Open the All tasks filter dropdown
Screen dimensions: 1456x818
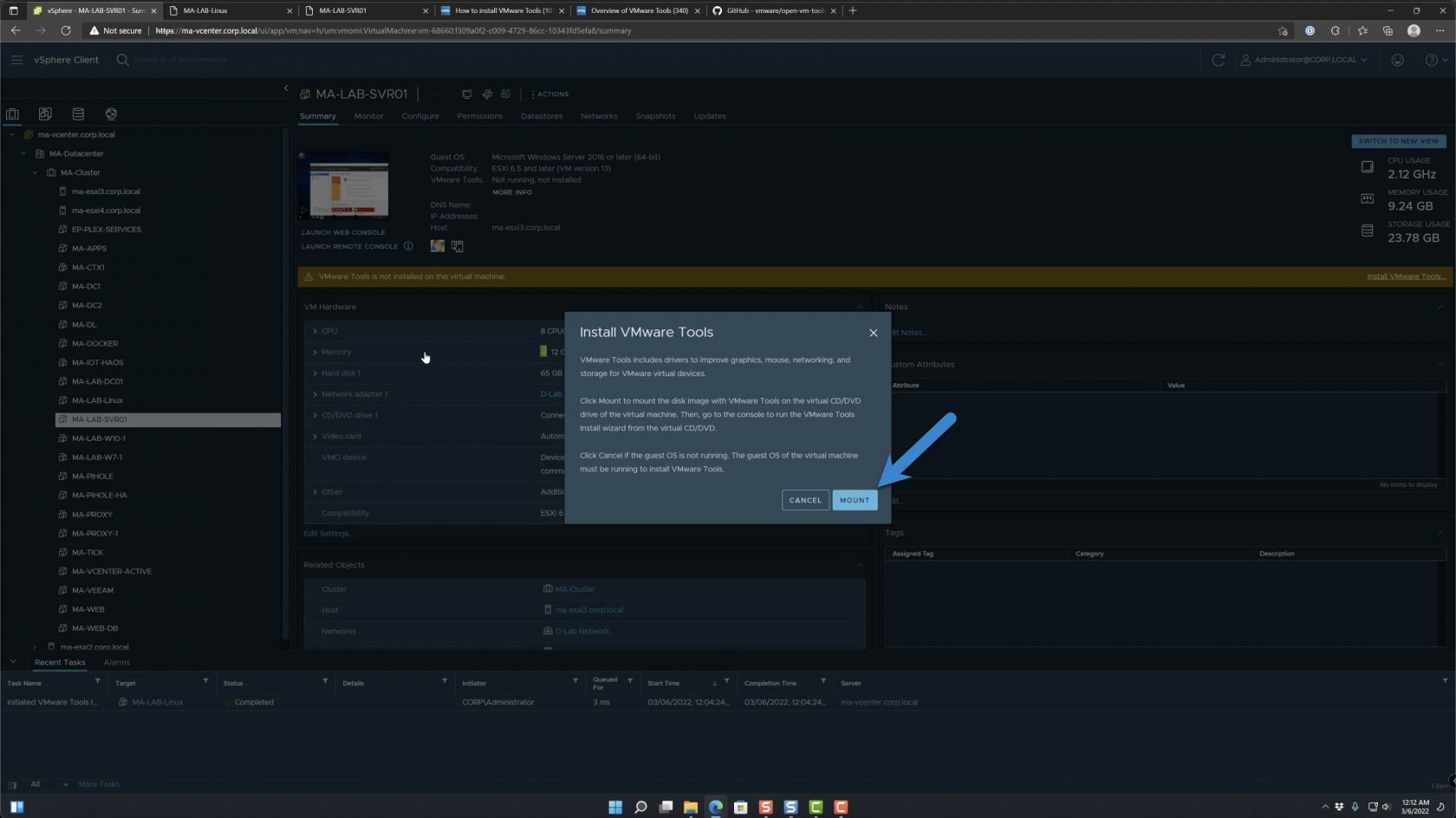pyautogui.click(x=49, y=784)
